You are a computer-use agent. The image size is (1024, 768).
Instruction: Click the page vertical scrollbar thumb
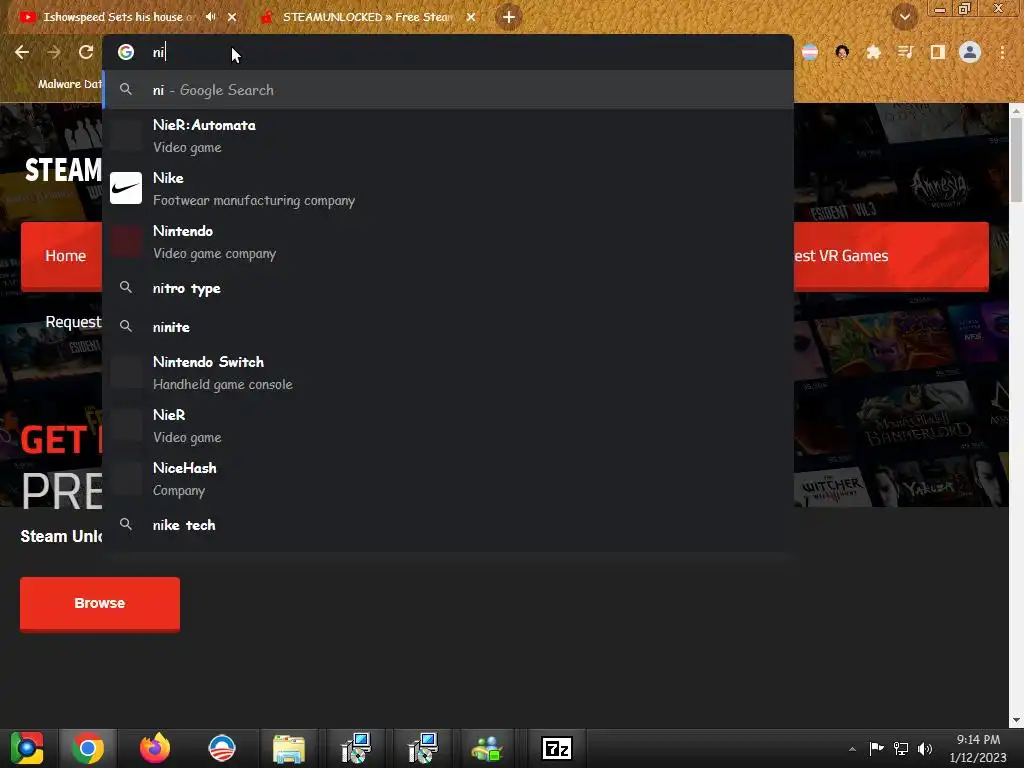[x=1016, y=160]
